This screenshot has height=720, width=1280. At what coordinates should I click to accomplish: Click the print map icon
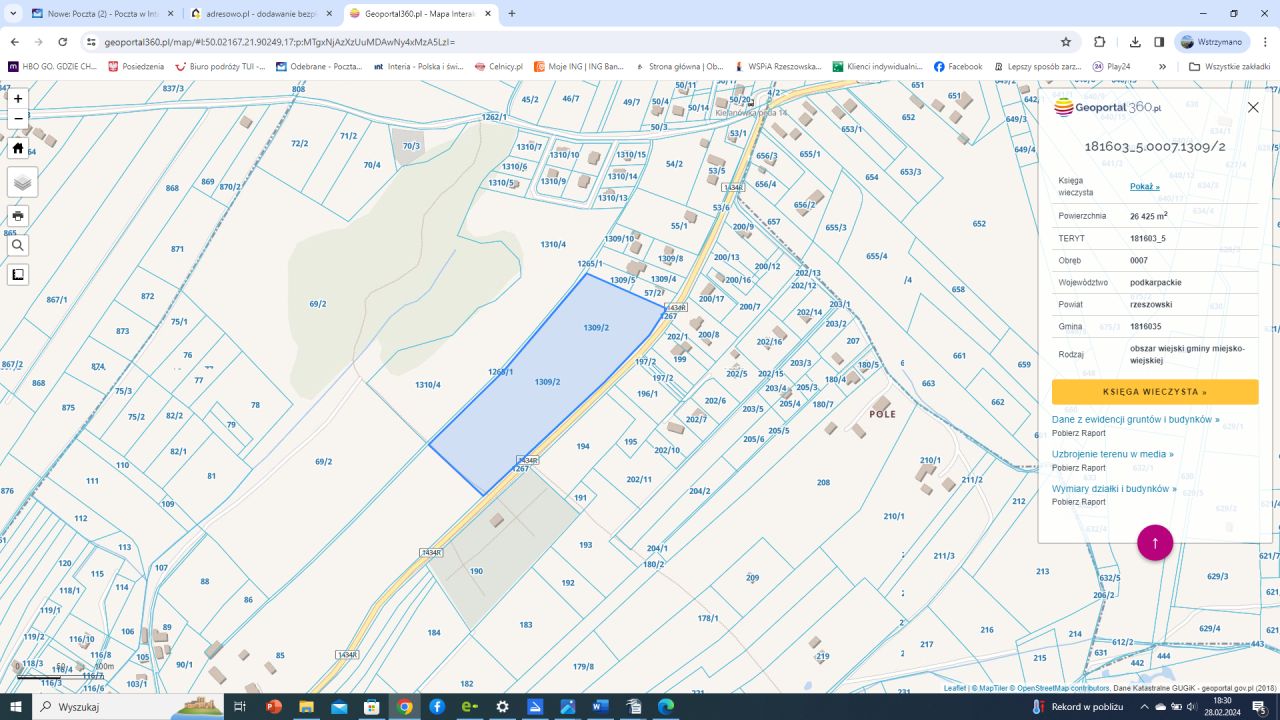click(18, 216)
